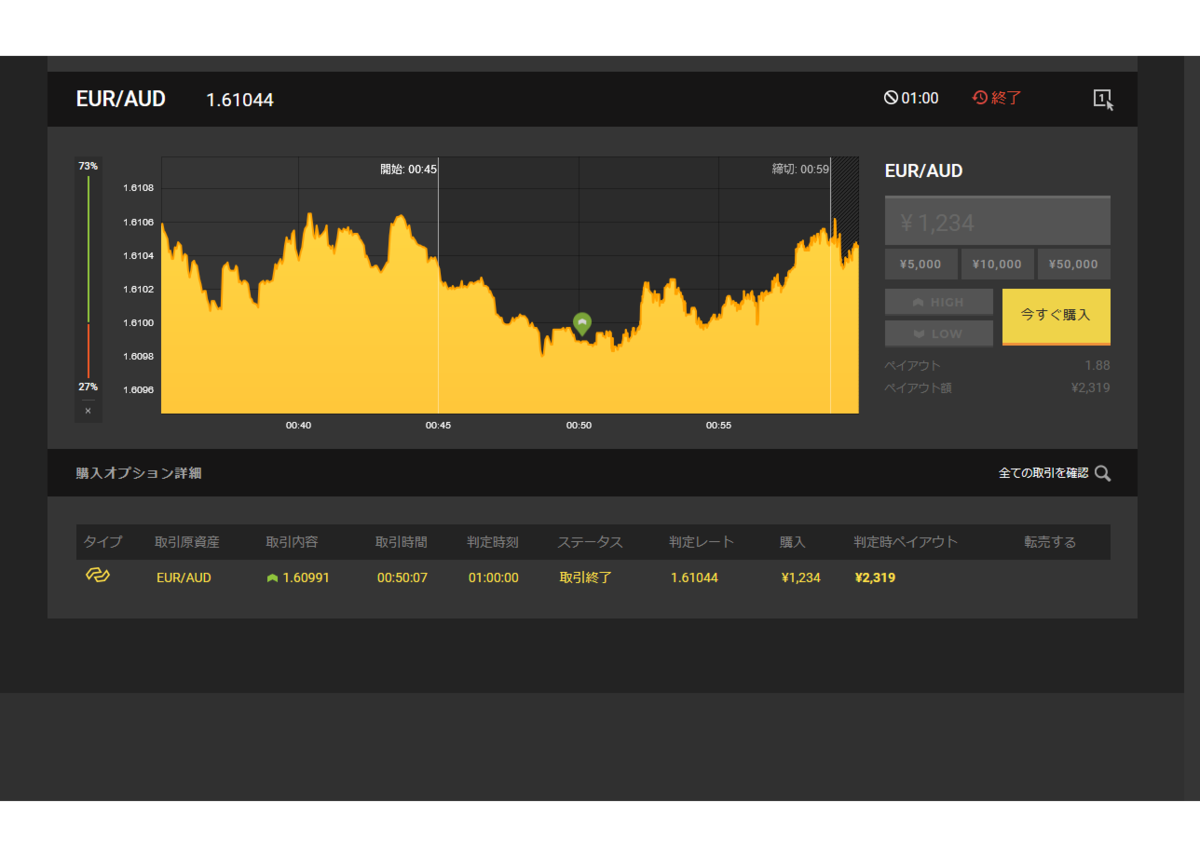Click the 購入オプション詳細 section title
The image size is (1200, 856).
139,473
